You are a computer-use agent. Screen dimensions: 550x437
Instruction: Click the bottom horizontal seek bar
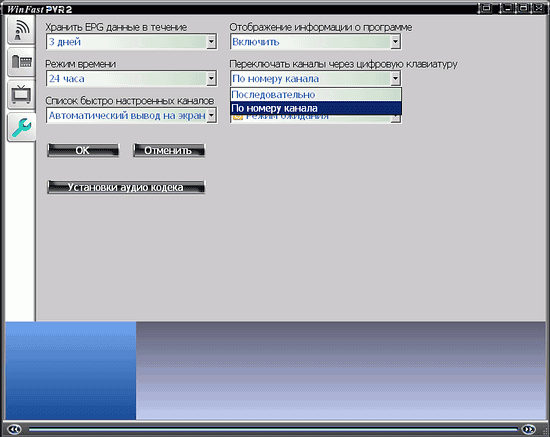tap(273, 429)
